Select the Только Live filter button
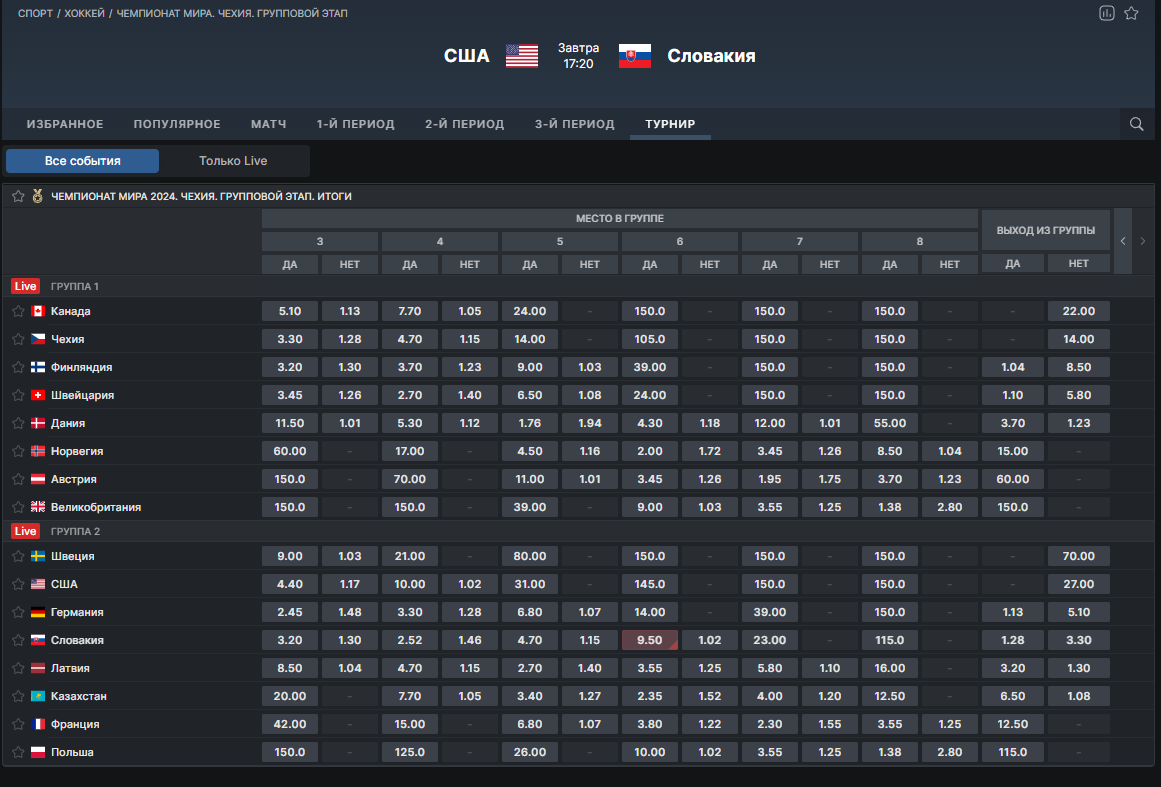Screen dimensions: 1161x787 click(x=233, y=161)
